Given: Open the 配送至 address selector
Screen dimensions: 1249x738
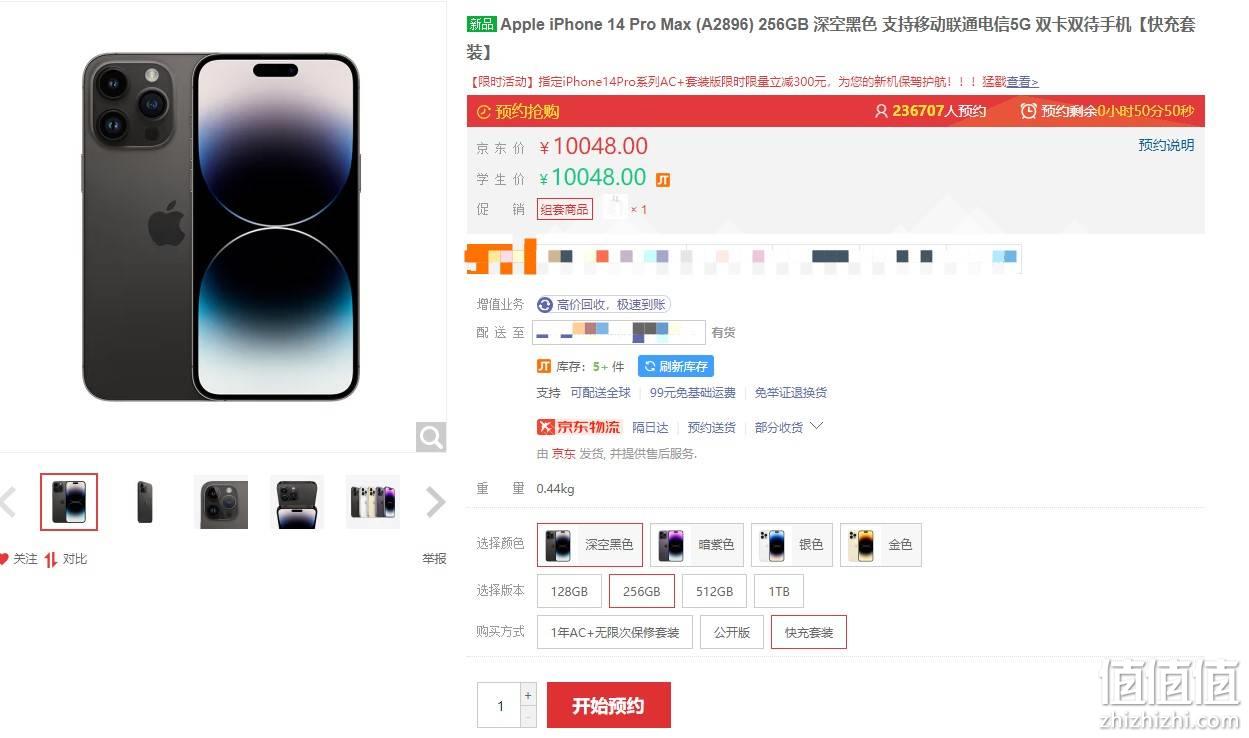Looking at the screenshot, I should click(619, 332).
